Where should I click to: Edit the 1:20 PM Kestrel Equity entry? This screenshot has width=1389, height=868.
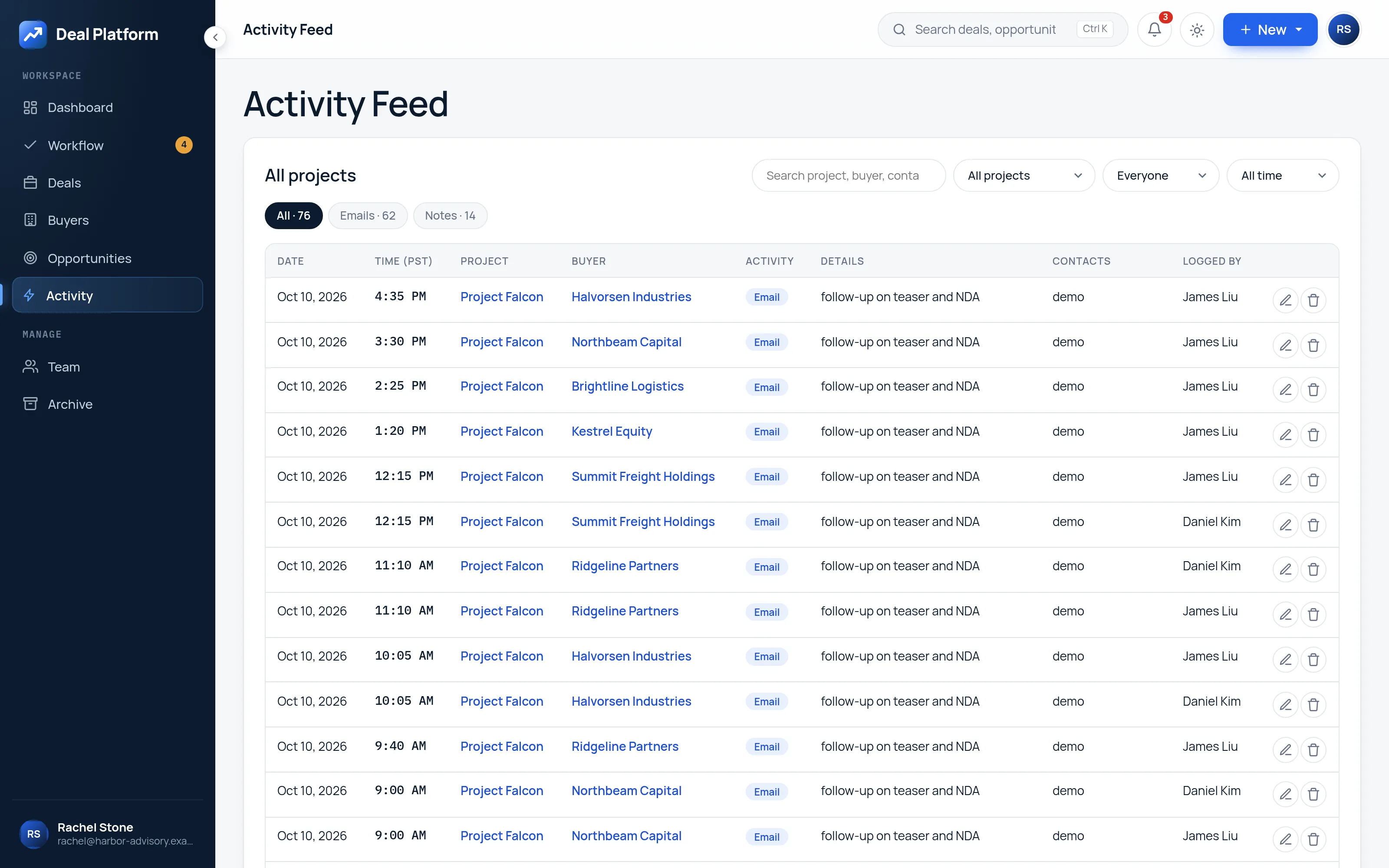click(x=1285, y=435)
